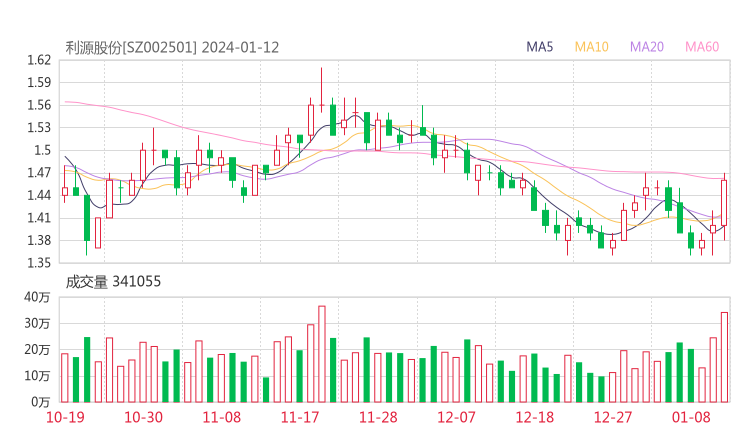
Task: Click the 01-08 date axis label
Action: coord(691,417)
